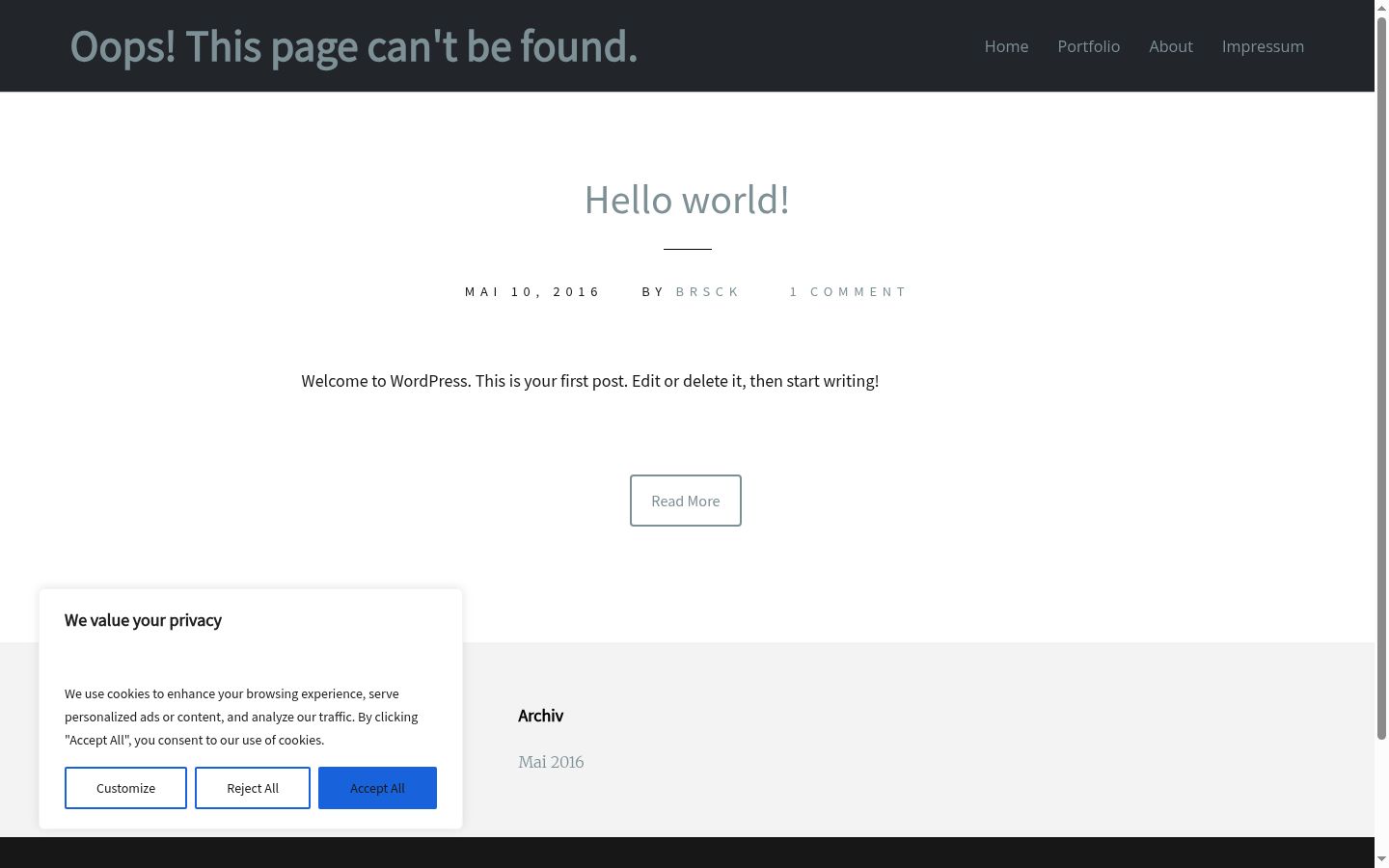Reject all cookies

pyautogui.click(x=253, y=788)
